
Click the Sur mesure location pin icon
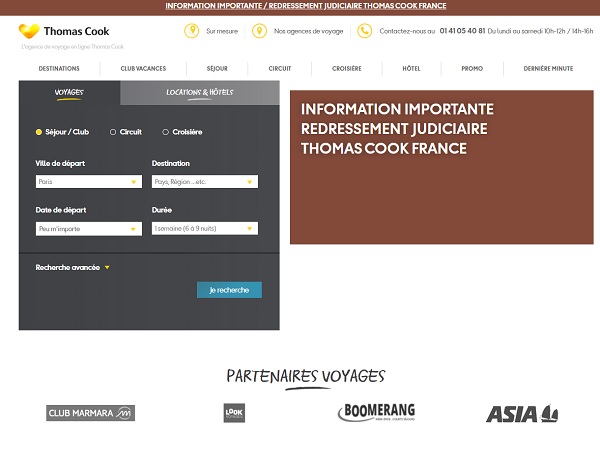192,31
